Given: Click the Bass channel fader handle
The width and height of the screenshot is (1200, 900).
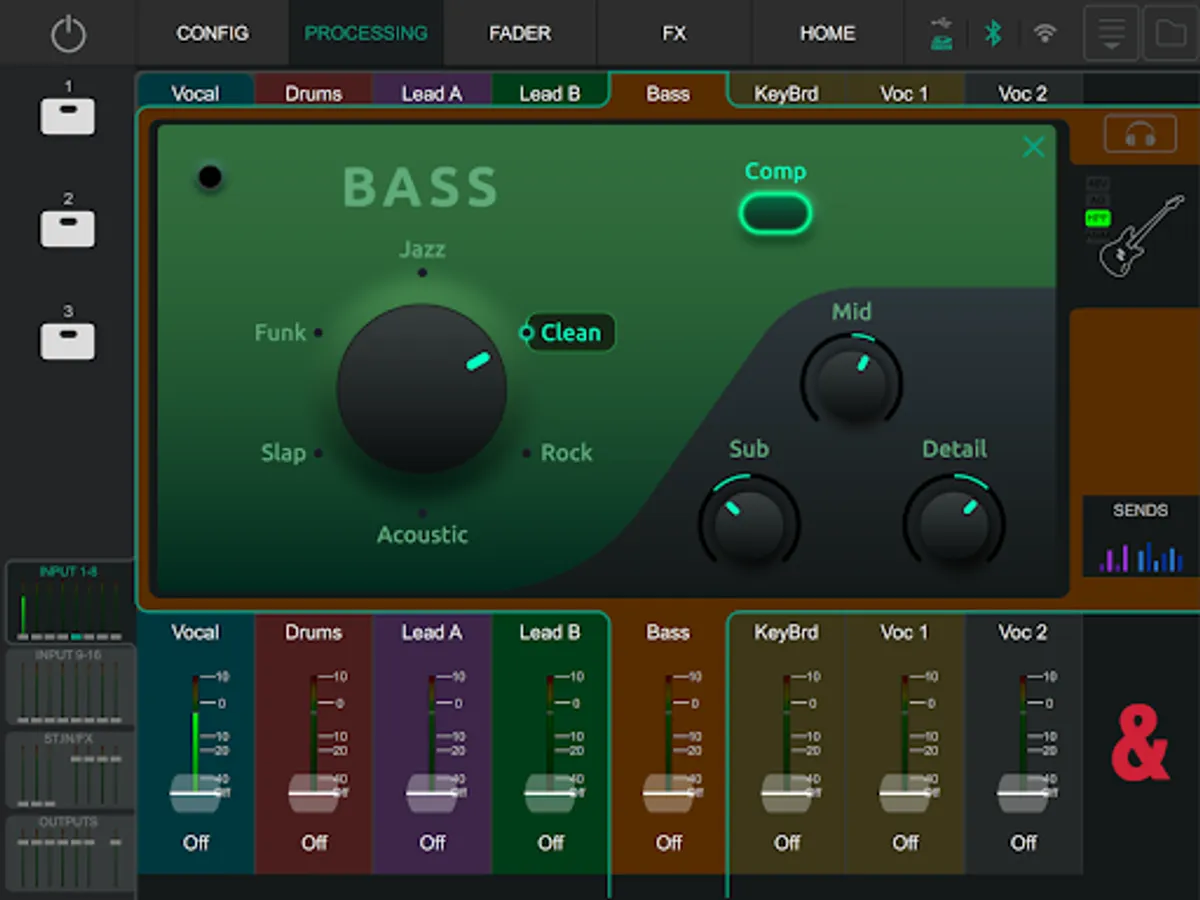Looking at the screenshot, I should click(668, 792).
